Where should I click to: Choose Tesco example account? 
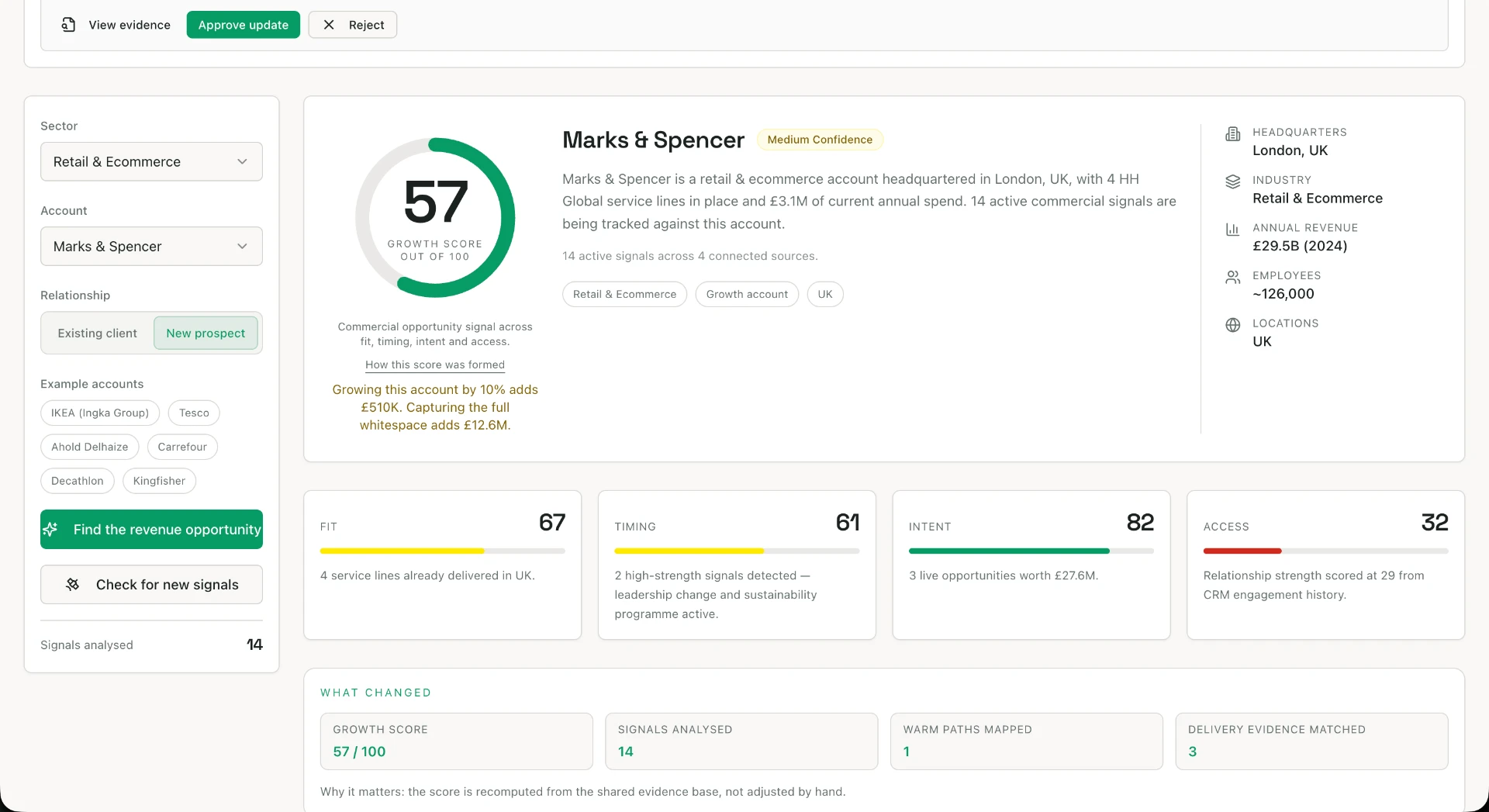pos(194,413)
